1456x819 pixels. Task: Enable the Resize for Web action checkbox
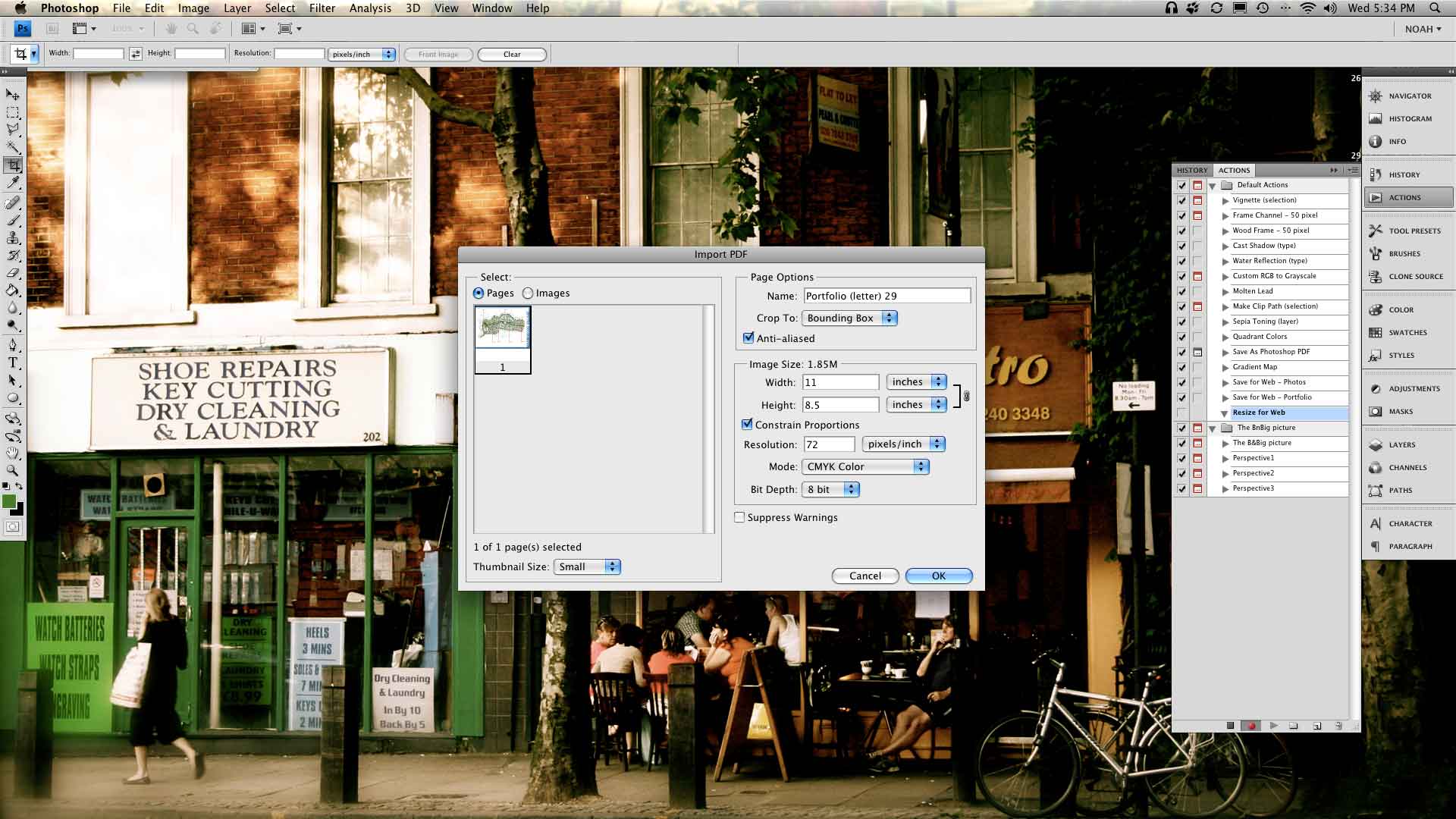1181,413
